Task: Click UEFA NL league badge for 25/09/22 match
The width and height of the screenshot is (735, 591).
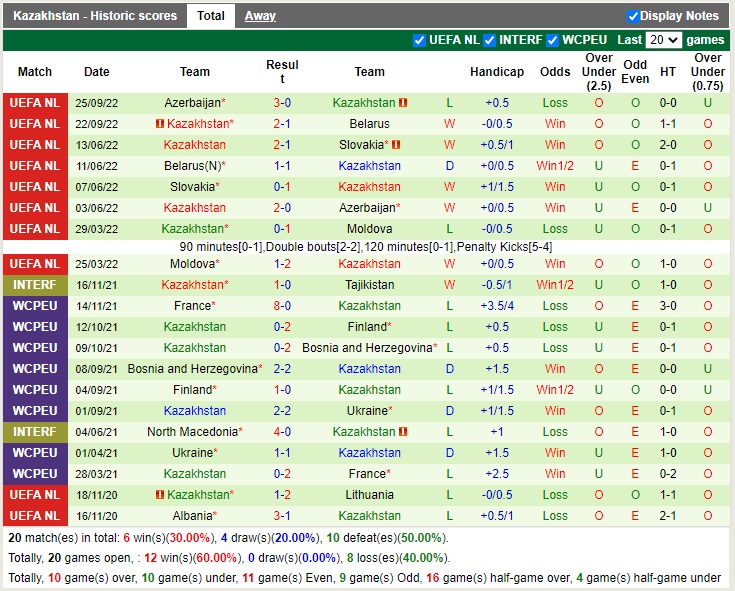Action: pyautogui.click(x=36, y=103)
